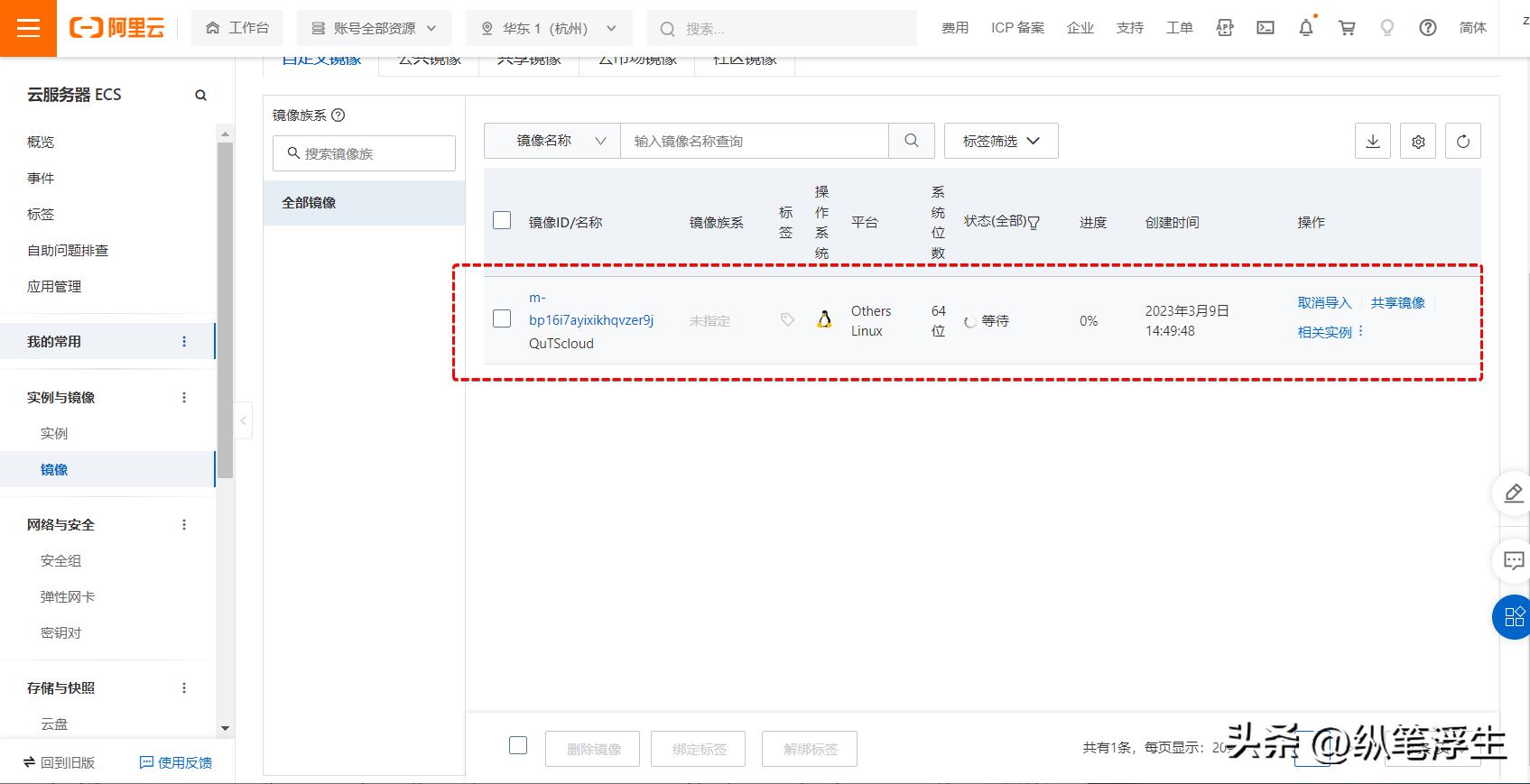Open the floating chat support icon
Image resolution: width=1530 pixels, height=784 pixels.
(x=1514, y=561)
